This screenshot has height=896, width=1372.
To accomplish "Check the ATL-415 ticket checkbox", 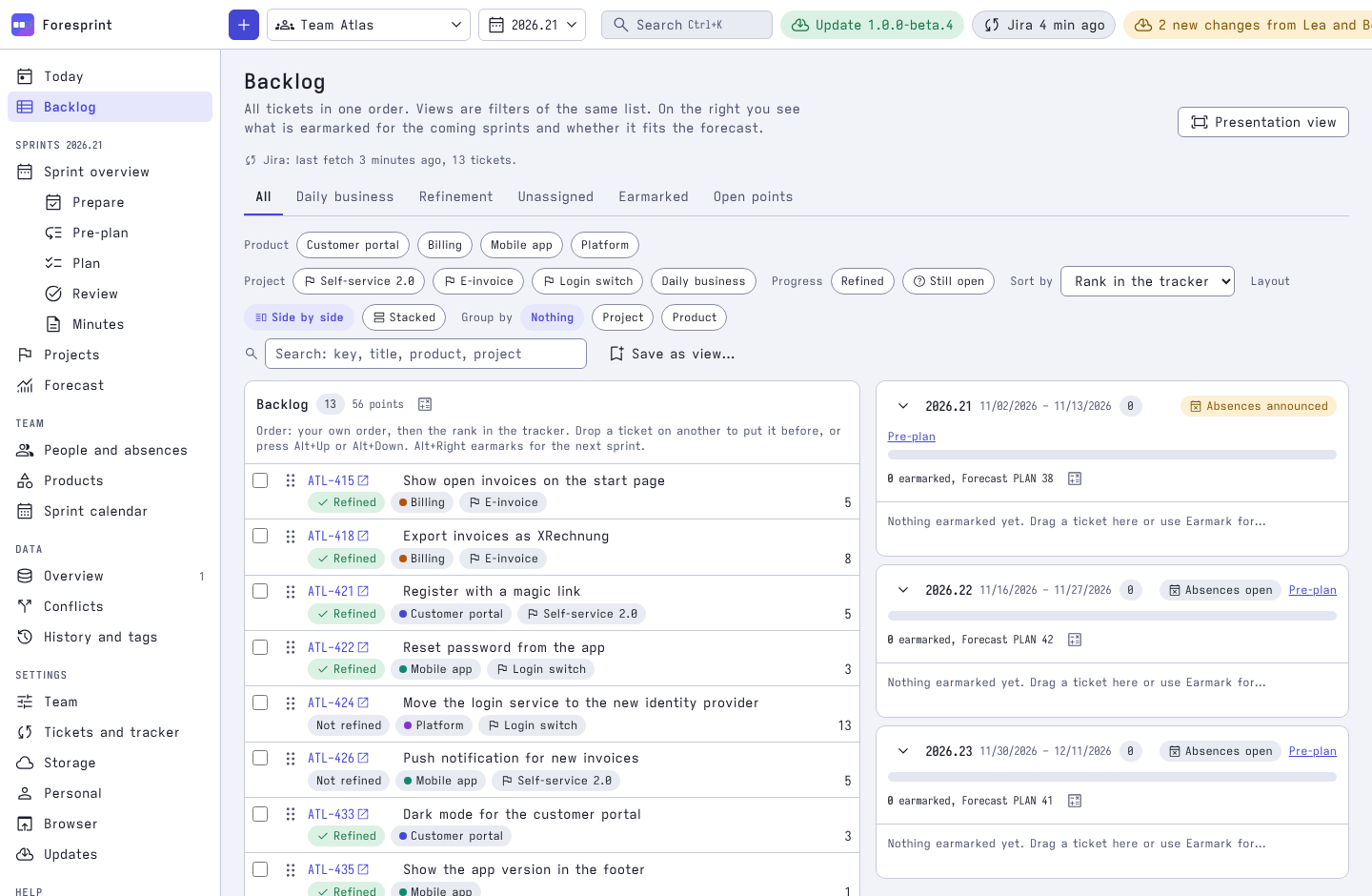I will tap(260, 480).
